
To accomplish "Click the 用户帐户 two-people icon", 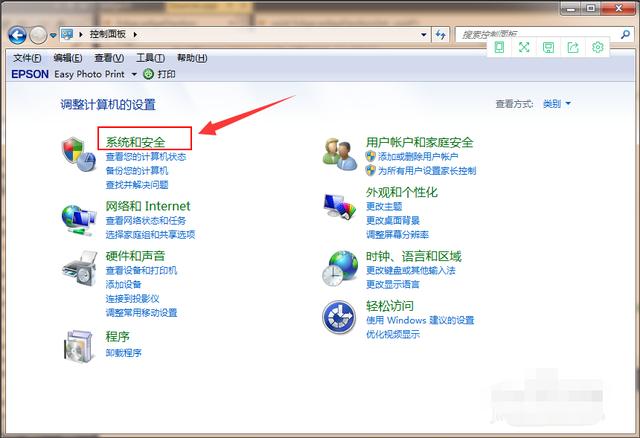I will (340, 154).
